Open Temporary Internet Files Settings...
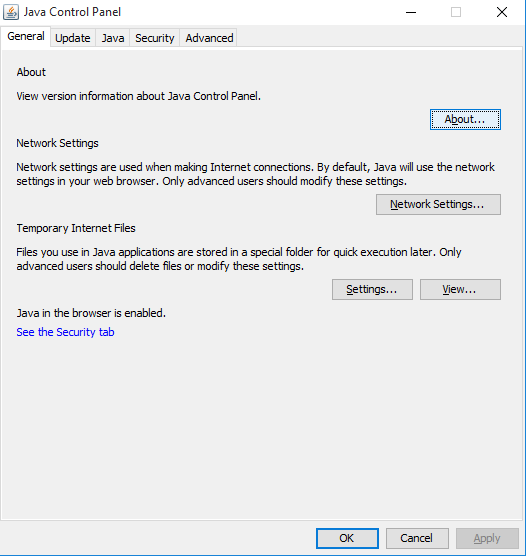Viewport: 526px width, 556px height. pyautogui.click(x=372, y=289)
